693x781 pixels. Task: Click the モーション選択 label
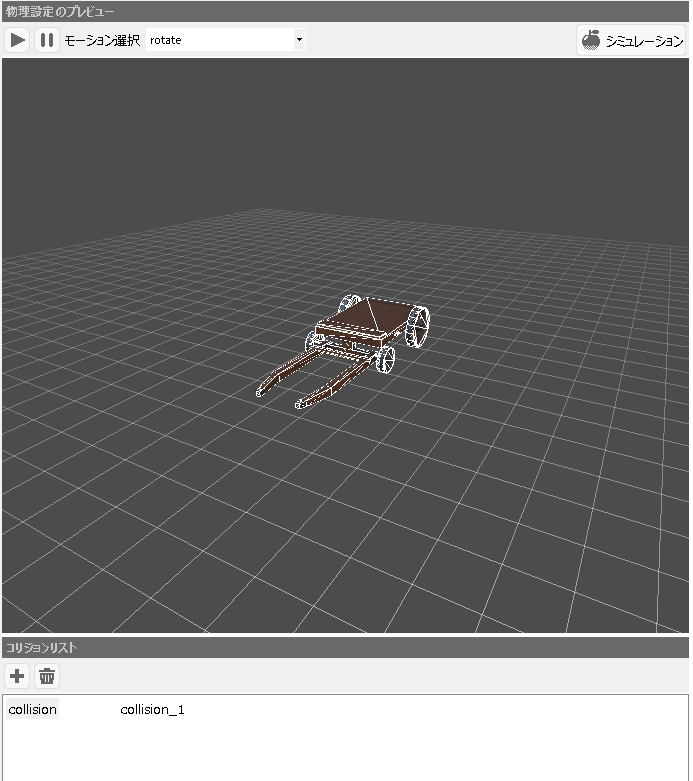click(x=102, y=40)
